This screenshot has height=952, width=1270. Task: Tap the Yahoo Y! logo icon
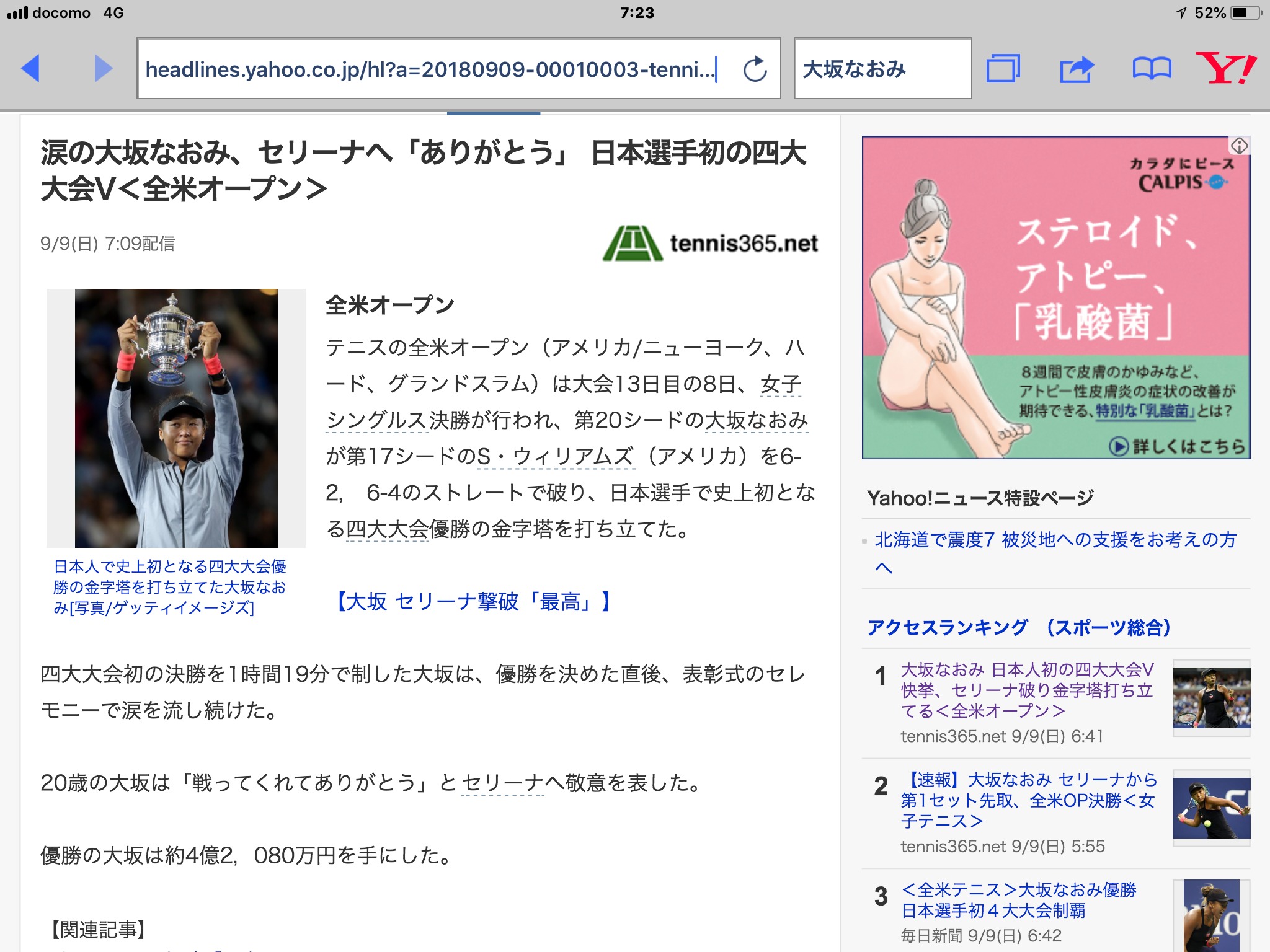1225,68
